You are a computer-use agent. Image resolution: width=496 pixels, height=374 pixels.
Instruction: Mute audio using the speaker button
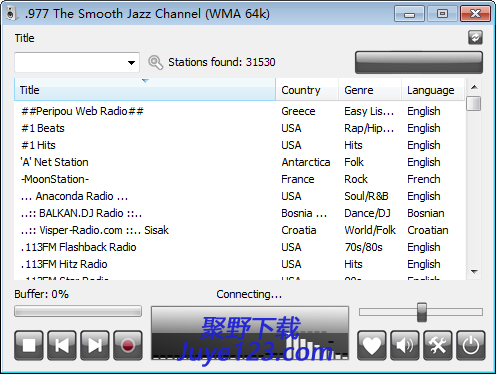pyautogui.click(x=405, y=345)
